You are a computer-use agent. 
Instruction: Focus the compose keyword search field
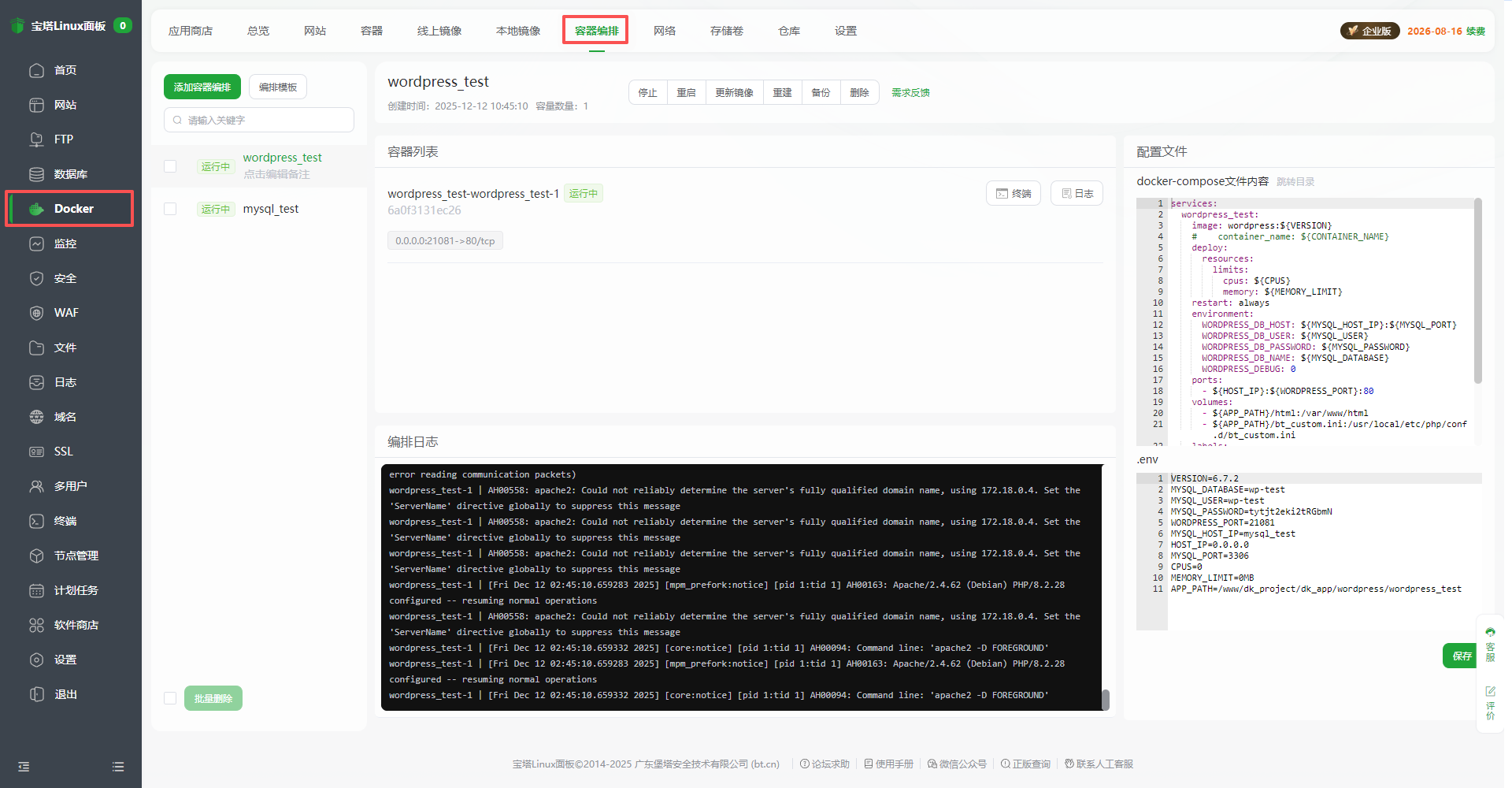260,121
